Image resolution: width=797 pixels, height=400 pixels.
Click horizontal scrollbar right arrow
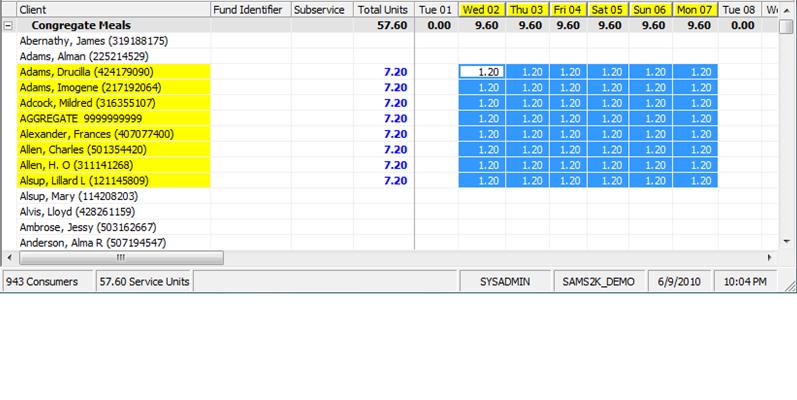[770, 258]
